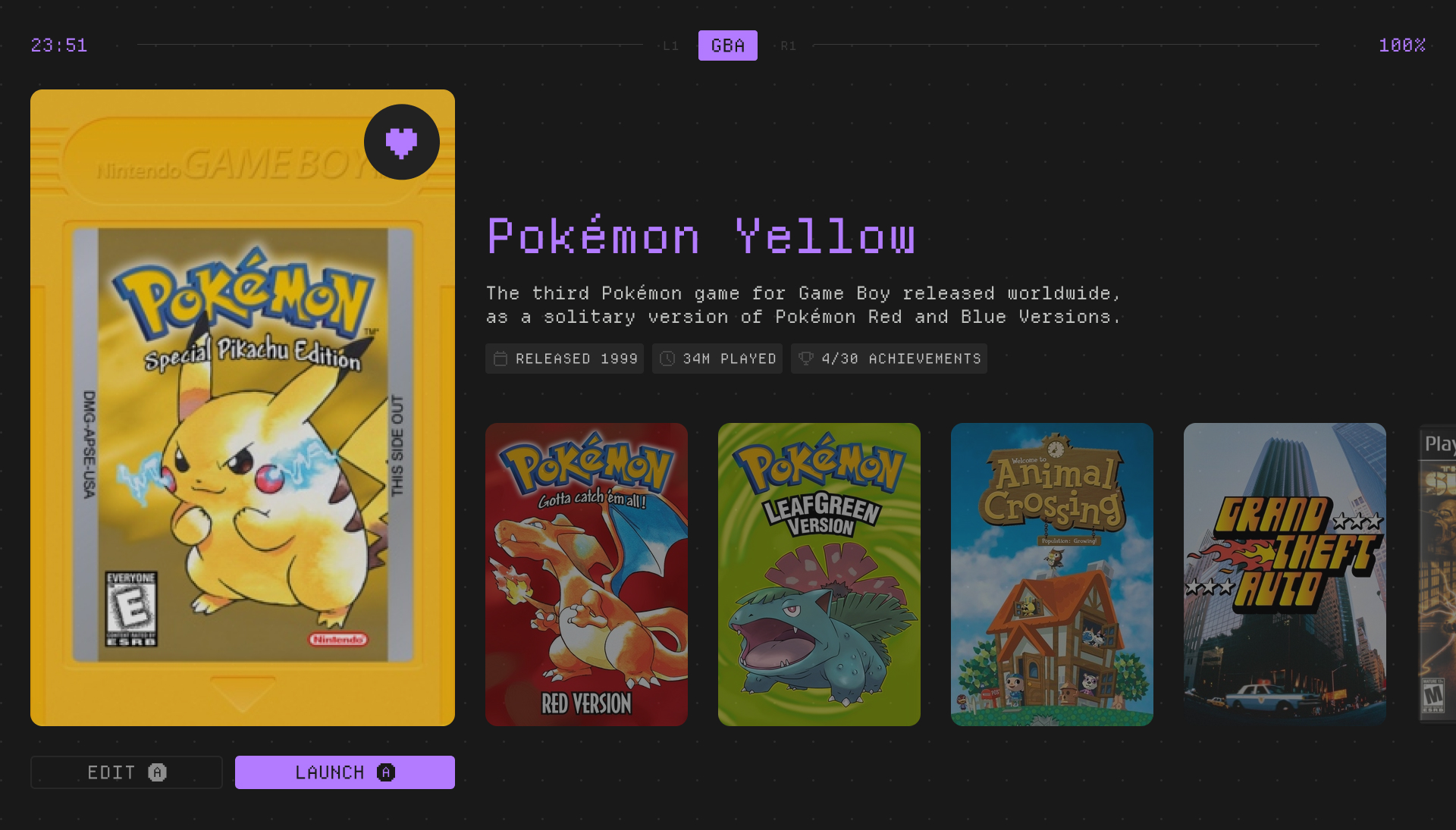The width and height of the screenshot is (1456, 830).
Task: Switch to previous platform with L1
Action: point(670,46)
